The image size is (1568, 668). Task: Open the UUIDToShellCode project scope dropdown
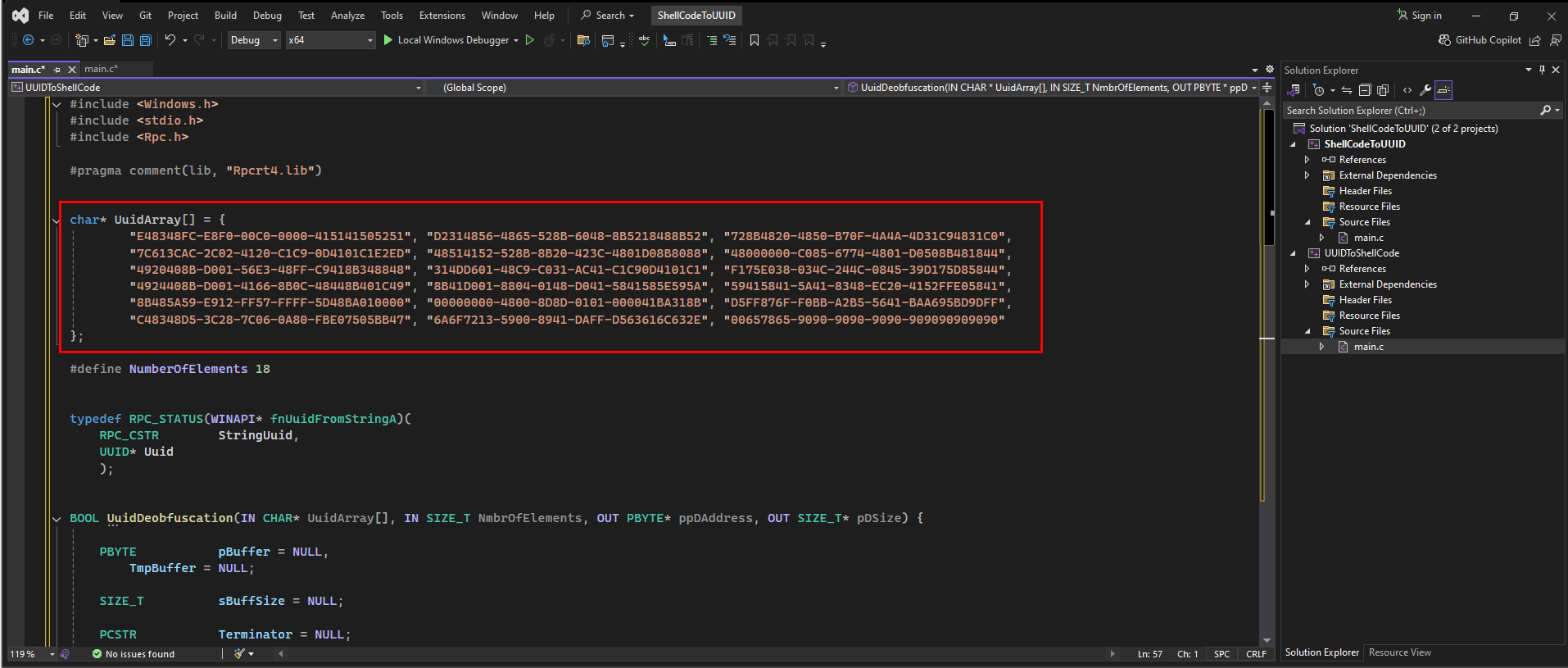[217, 88]
